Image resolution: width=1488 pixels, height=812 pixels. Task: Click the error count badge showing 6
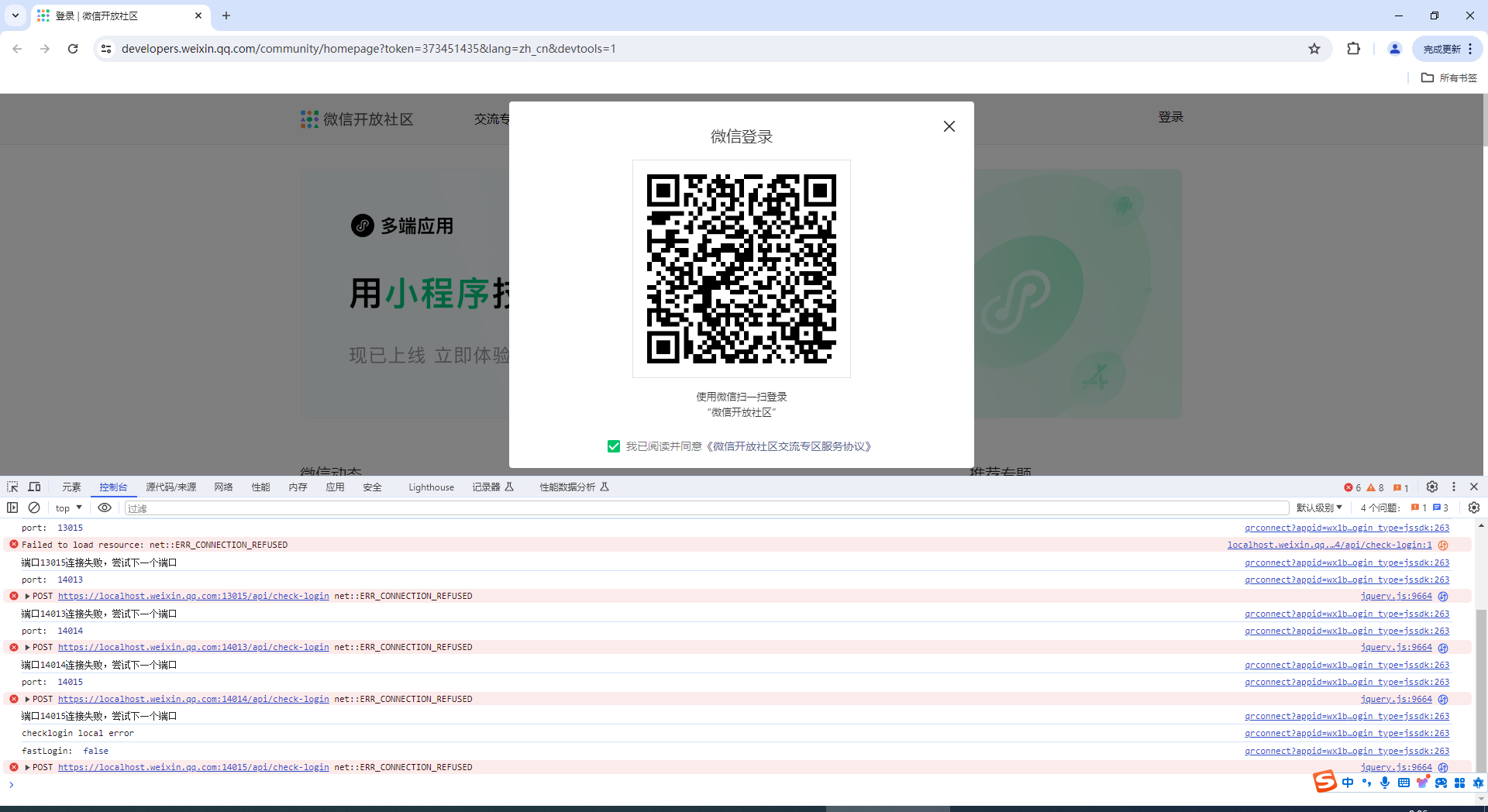tap(1352, 487)
